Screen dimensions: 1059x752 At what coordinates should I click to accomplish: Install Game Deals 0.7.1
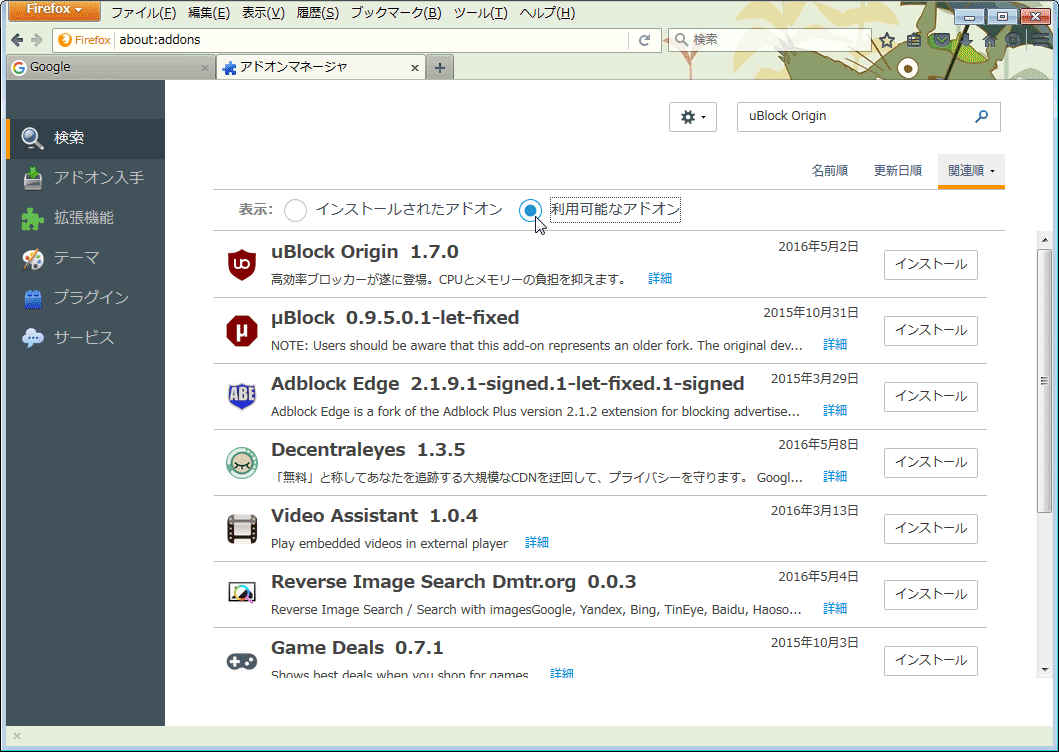pyautogui.click(x=931, y=661)
